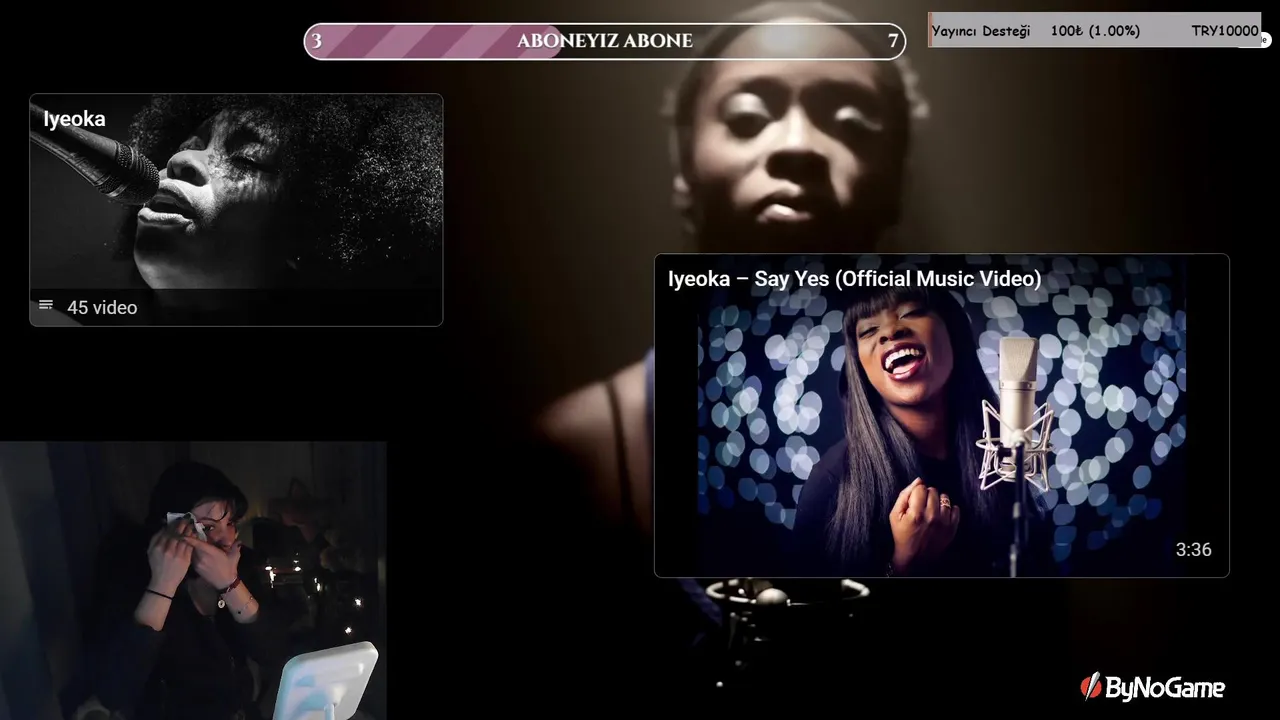Click the ByNoGame logo
The image size is (1280, 720).
[1152, 687]
